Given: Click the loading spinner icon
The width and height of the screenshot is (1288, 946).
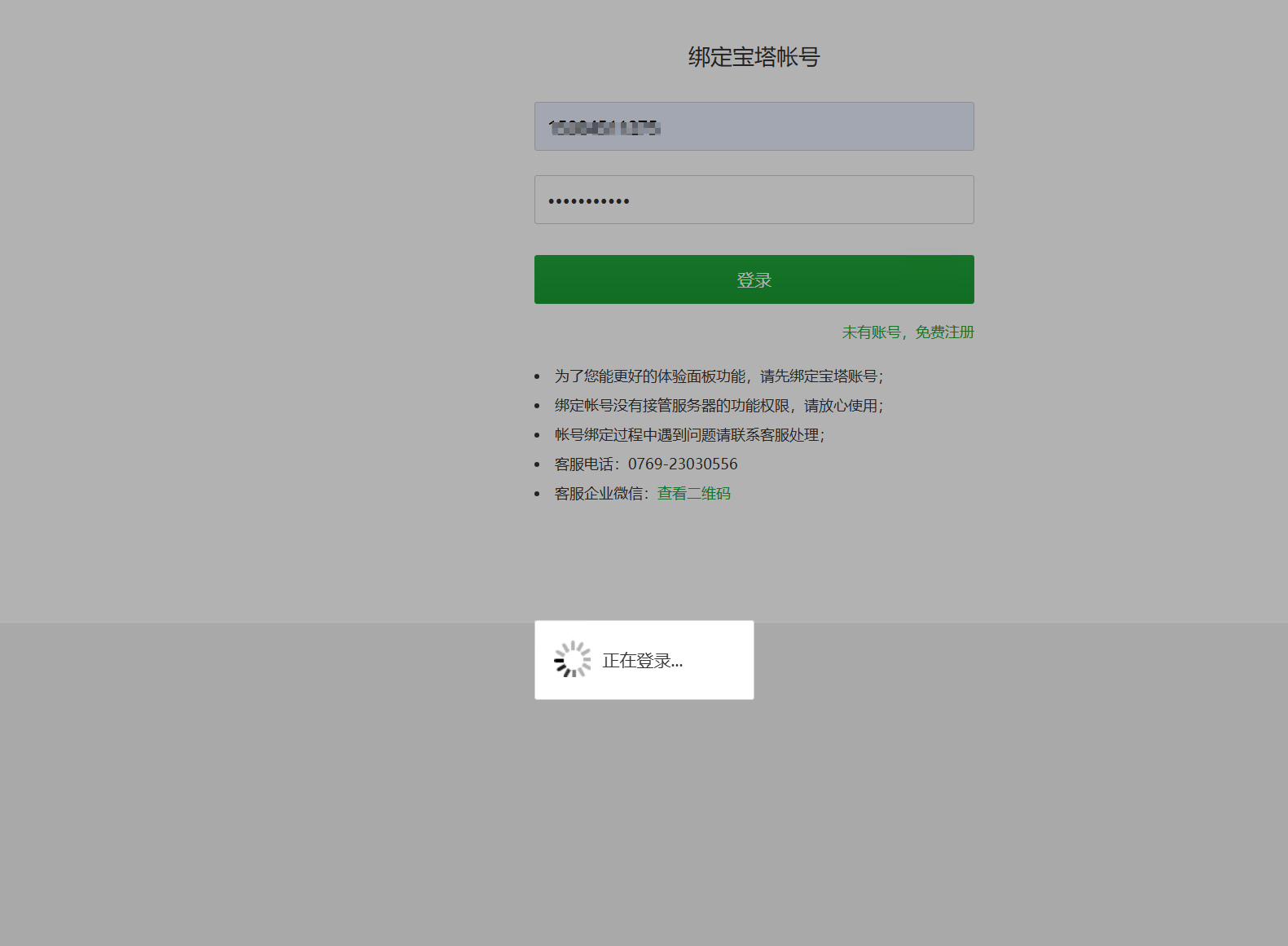Looking at the screenshot, I should point(573,659).
